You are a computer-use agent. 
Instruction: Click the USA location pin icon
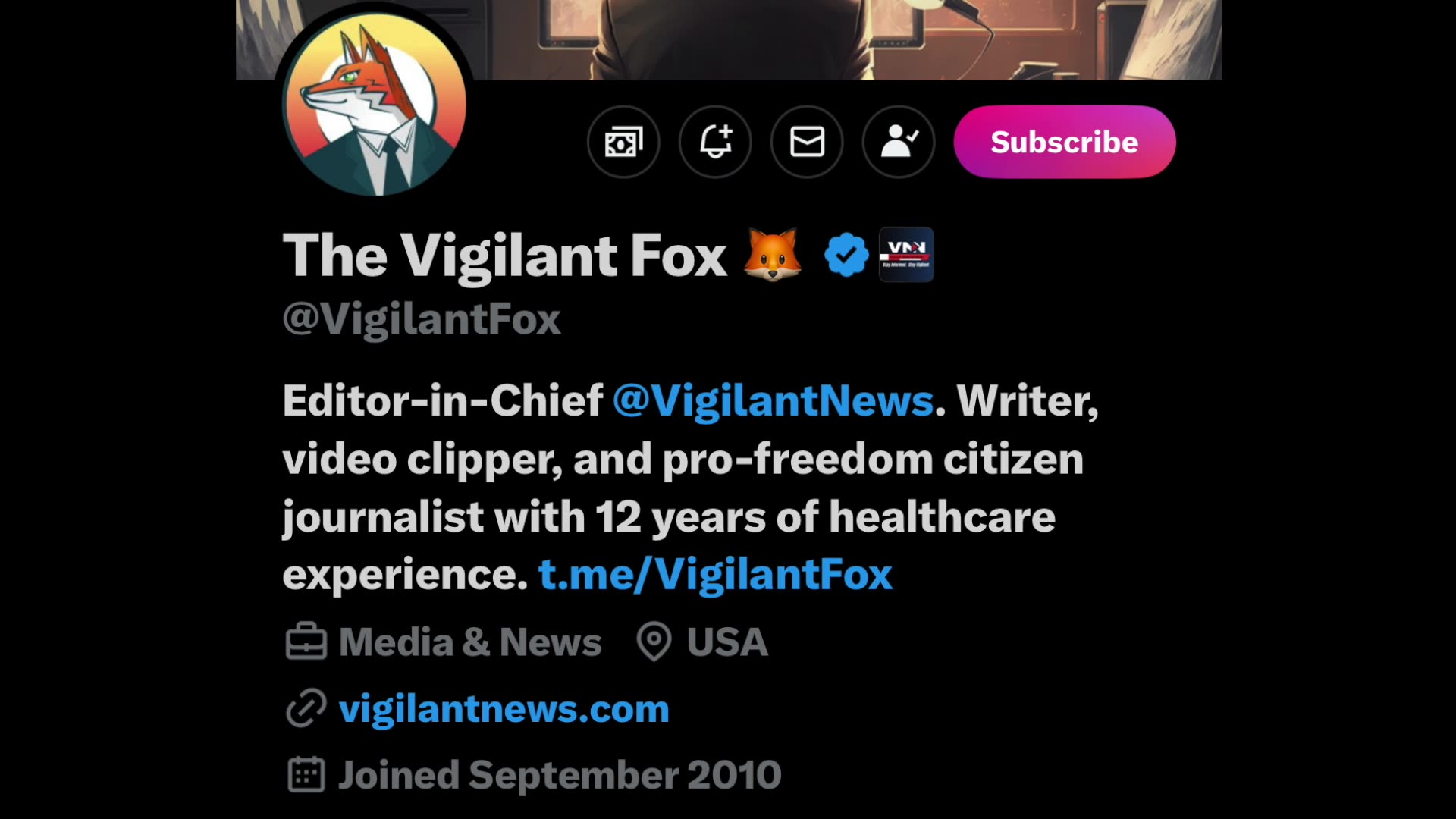[654, 642]
